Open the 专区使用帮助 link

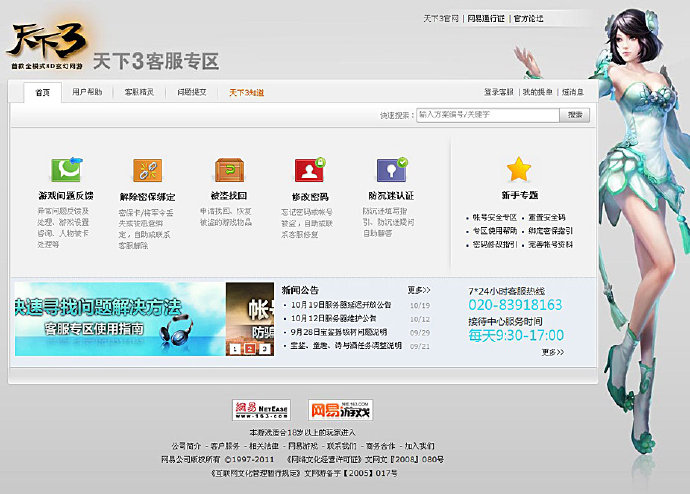495,231
